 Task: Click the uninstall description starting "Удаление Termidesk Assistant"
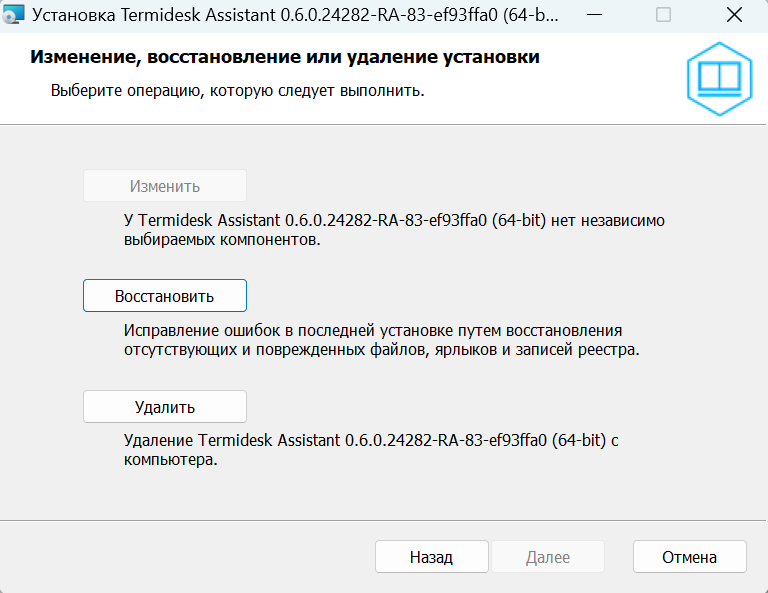[x=372, y=450]
